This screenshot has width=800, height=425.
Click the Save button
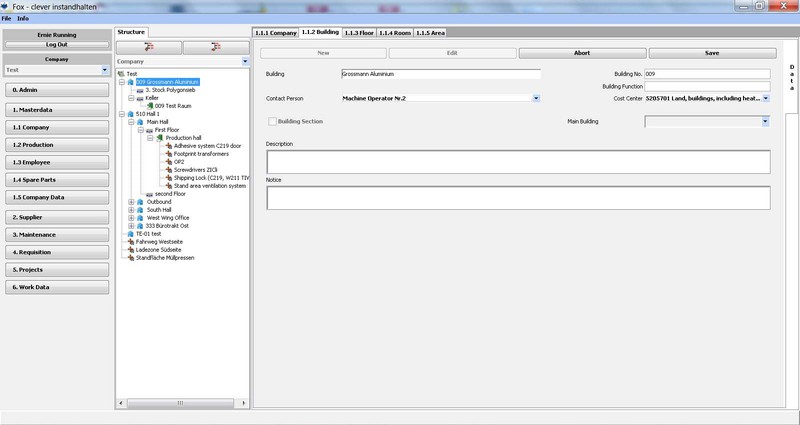tap(711, 53)
